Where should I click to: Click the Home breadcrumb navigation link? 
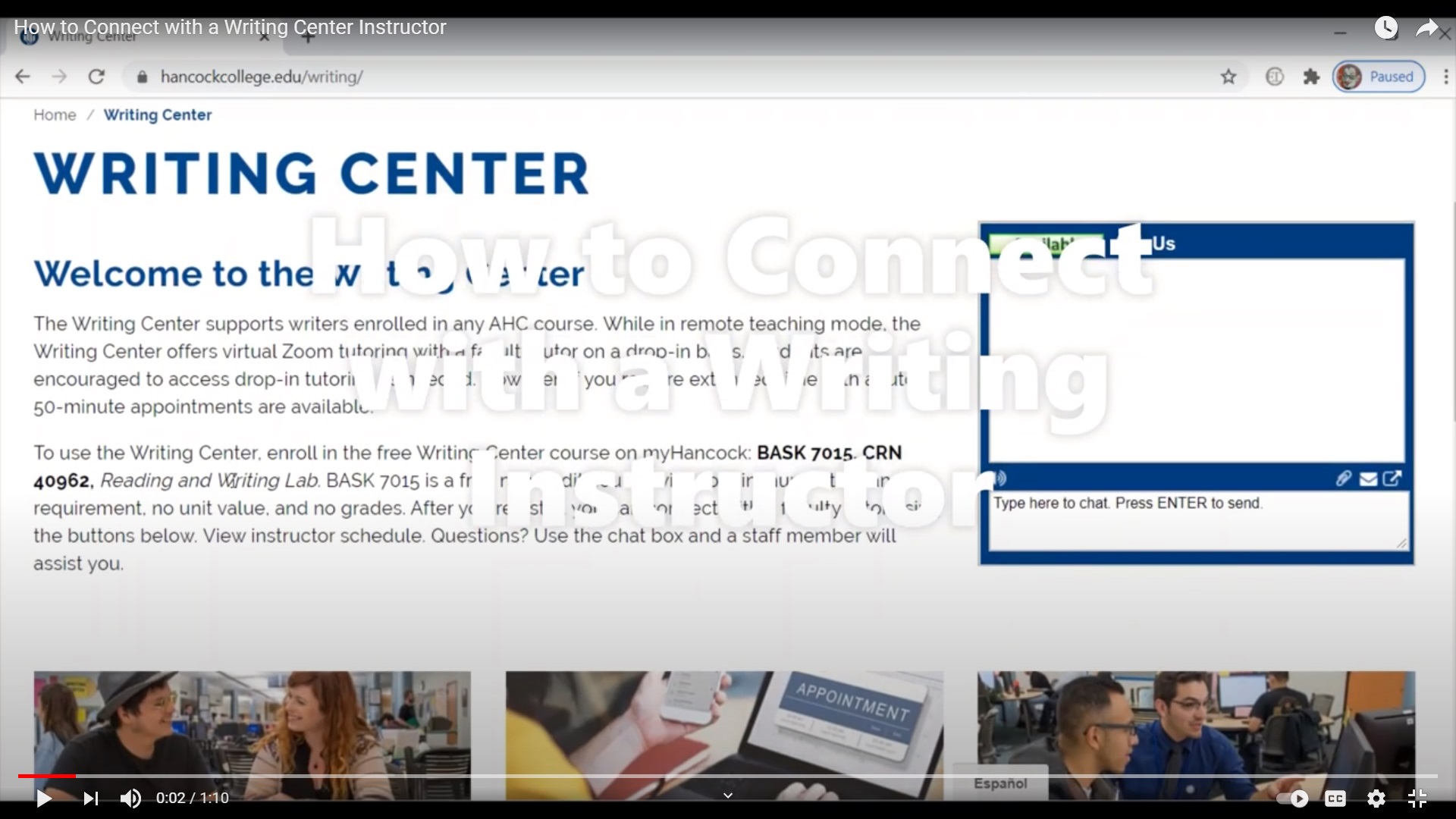coord(55,114)
